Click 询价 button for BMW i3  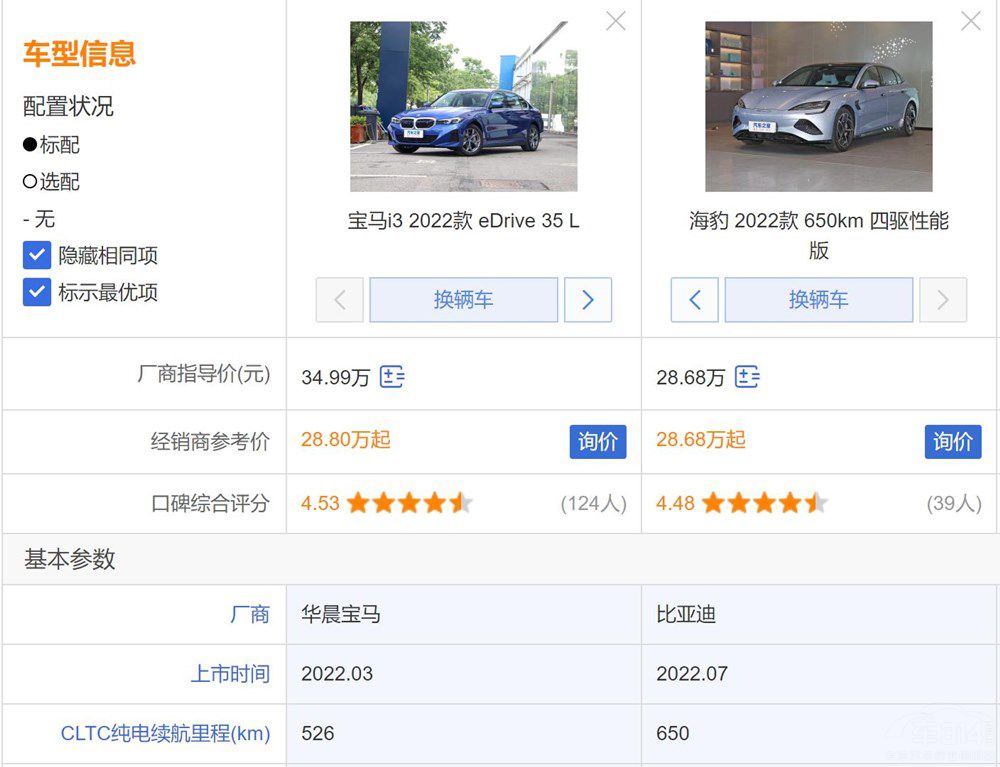coord(598,441)
